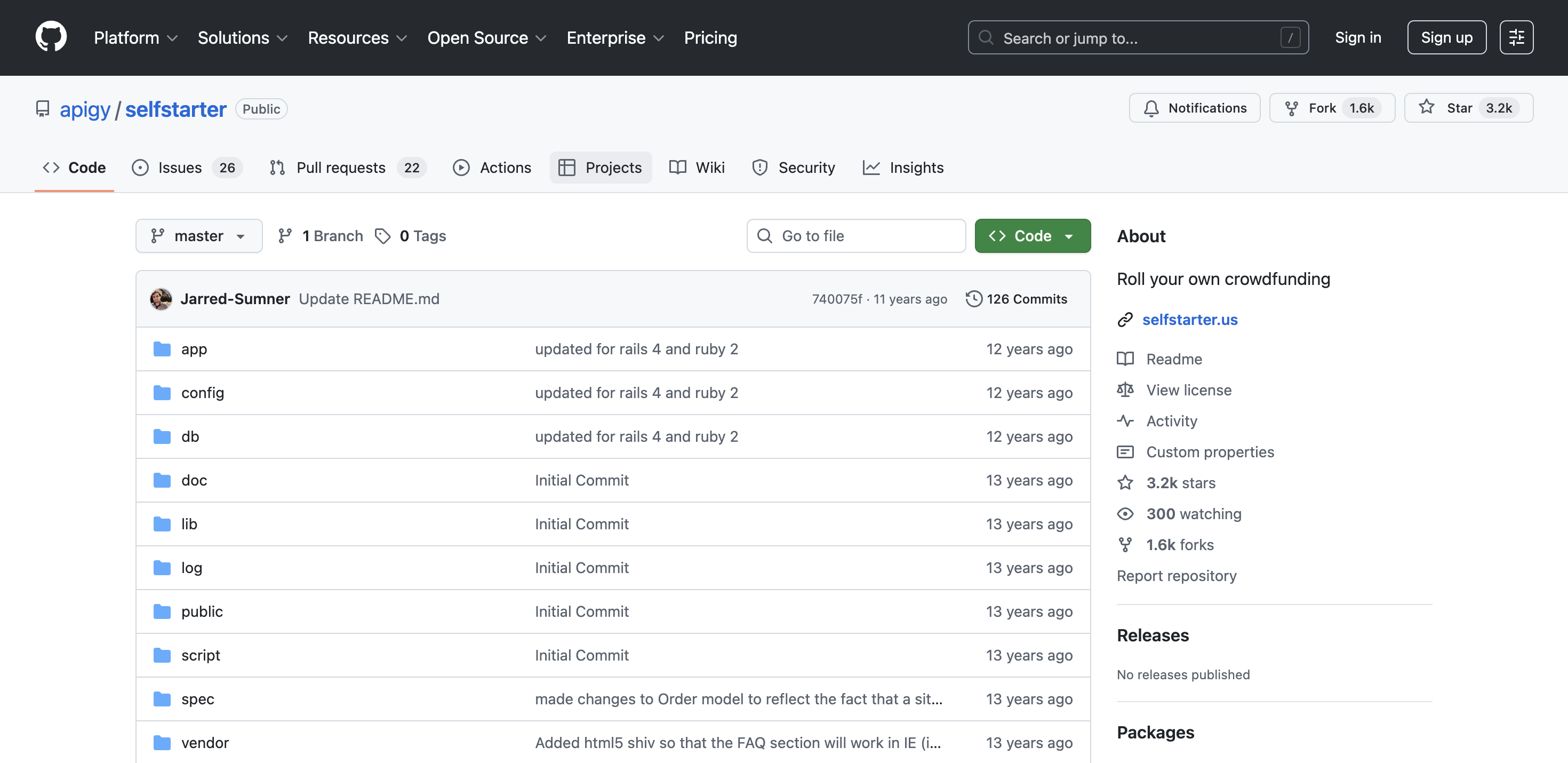Open the master branch dropdown
Viewport: 1568px width, 763px height.
point(198,236)
